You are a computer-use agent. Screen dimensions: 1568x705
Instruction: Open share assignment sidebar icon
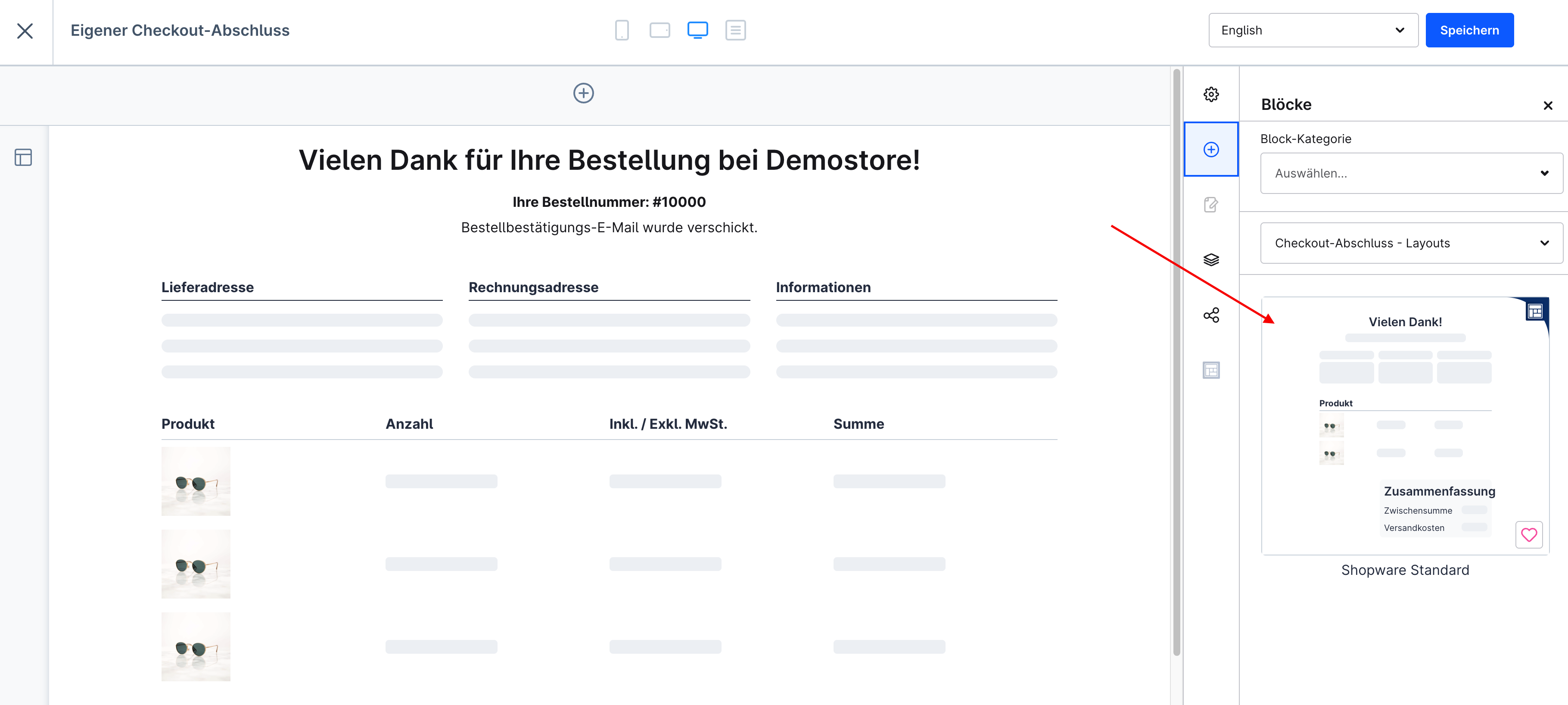pyautogui.click(x=1211, y=315)
